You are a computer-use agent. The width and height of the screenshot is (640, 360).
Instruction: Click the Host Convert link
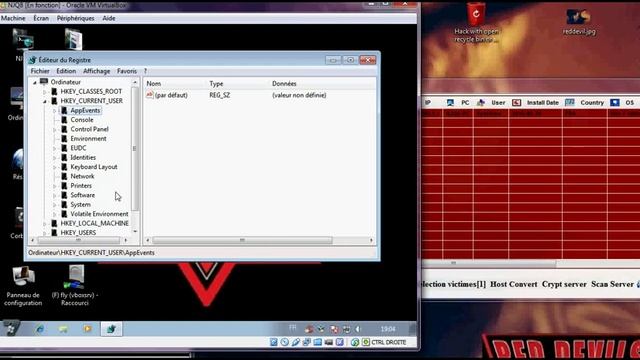(513, 284)
